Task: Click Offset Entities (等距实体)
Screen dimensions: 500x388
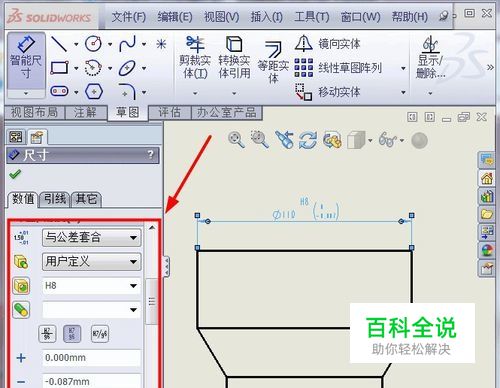Action: (273, 62)
